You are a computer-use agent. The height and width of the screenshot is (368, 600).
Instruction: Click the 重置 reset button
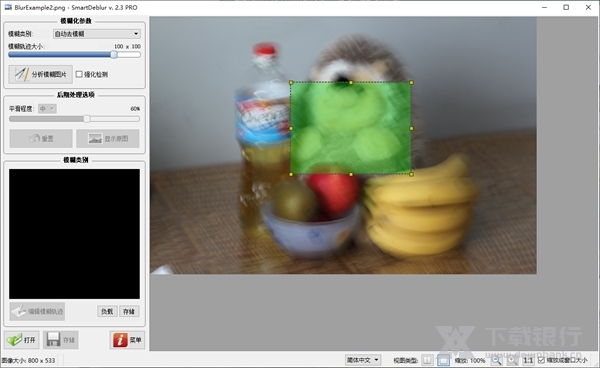[41, 138]
